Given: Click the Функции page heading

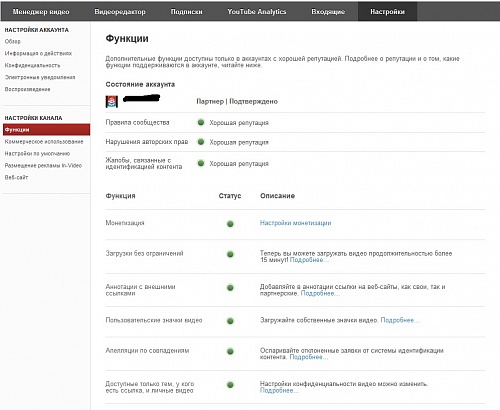Looking at the screenshot, I should click(x=127, y=39).
